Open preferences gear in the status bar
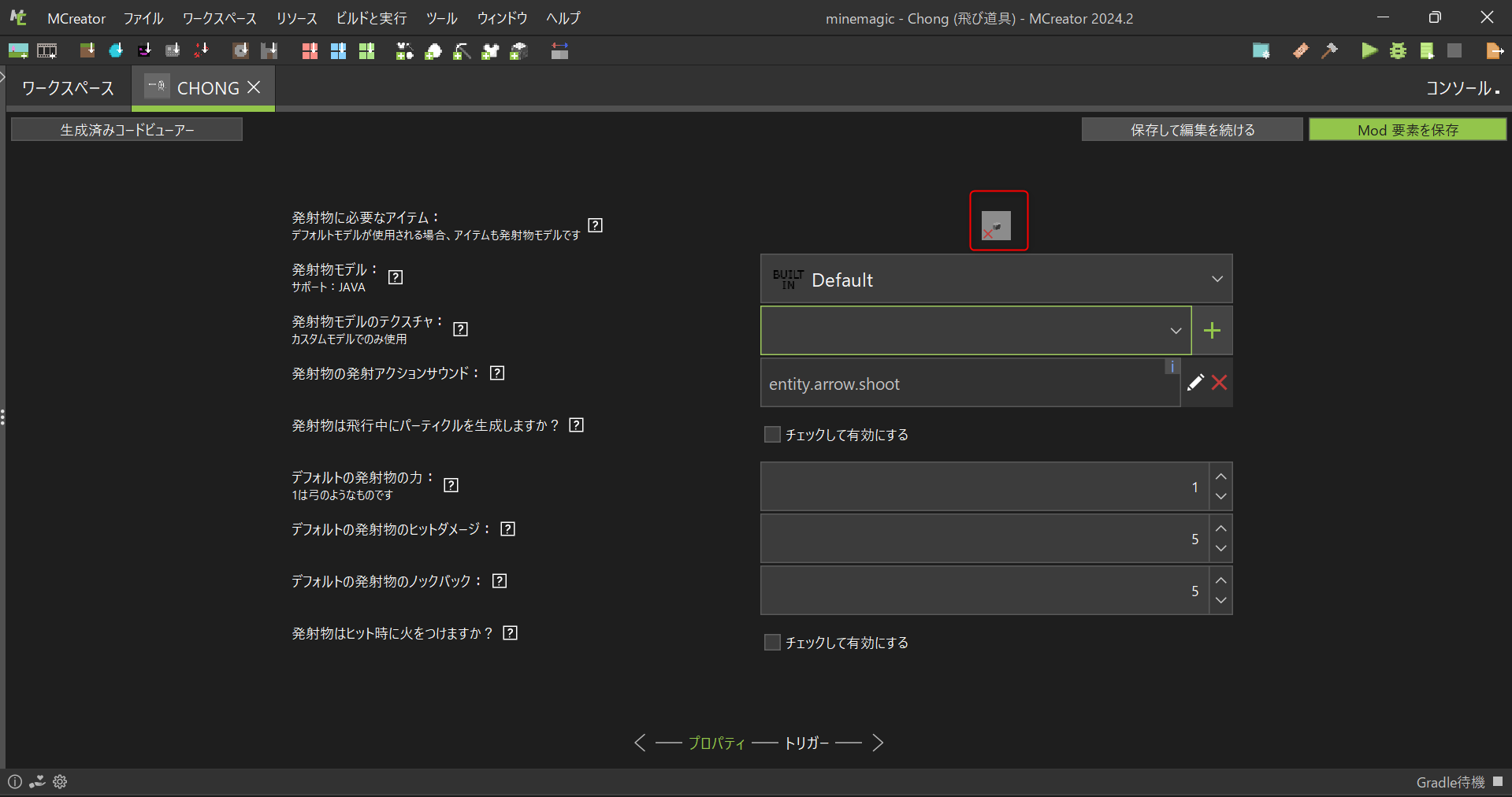Image resolution: width=1512 pixels, height=797 pixels. 60,782
